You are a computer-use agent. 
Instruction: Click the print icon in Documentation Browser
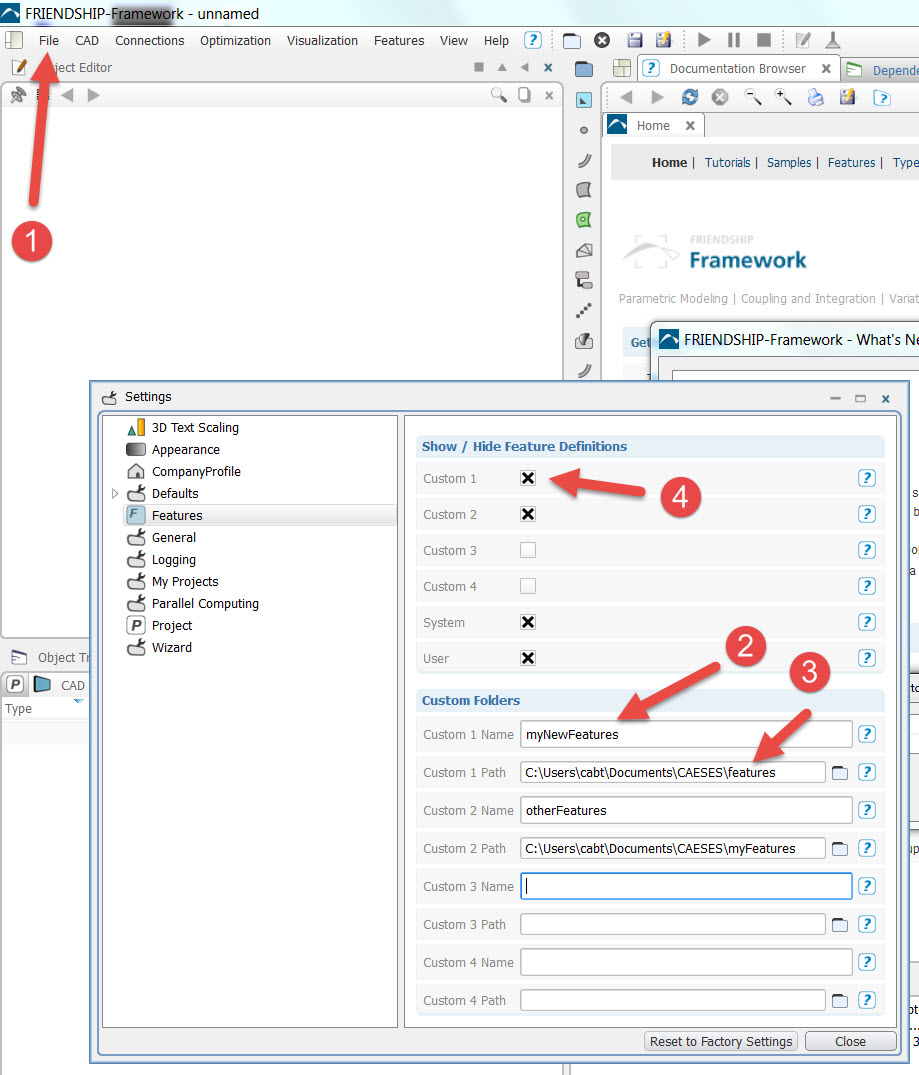(815, 97)
